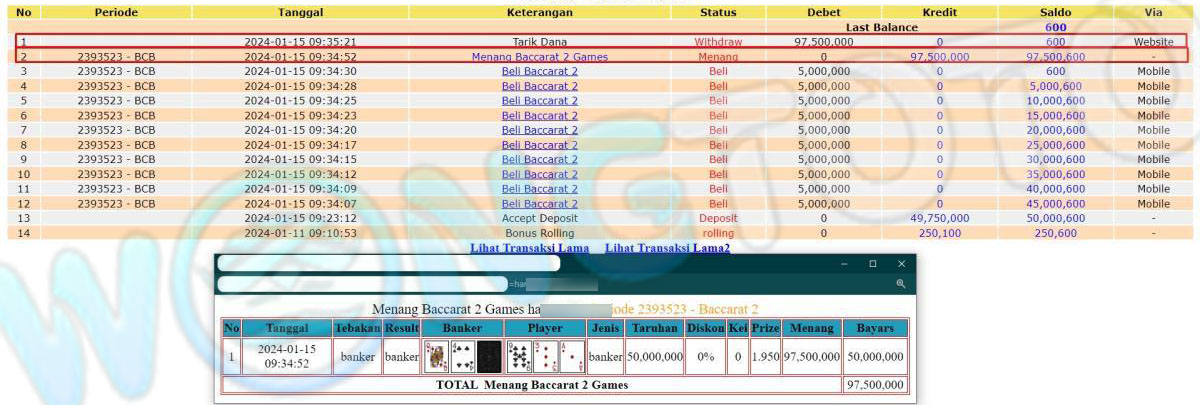Open Beli Baccarat 2 link in row 12
This screenshot has width=1200, height=405.
point(539,204)
